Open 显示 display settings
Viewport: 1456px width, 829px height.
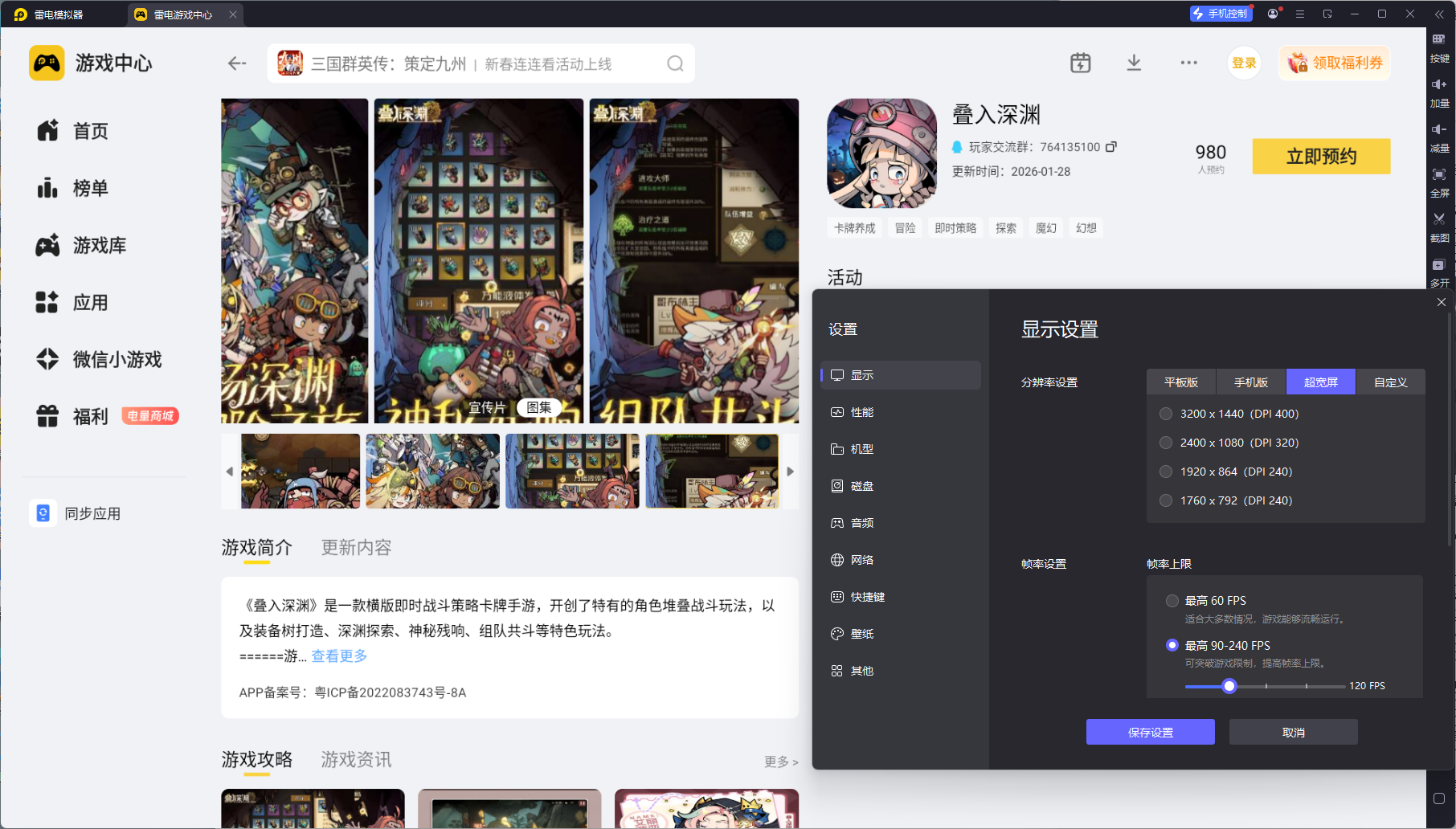pos(901,375)
